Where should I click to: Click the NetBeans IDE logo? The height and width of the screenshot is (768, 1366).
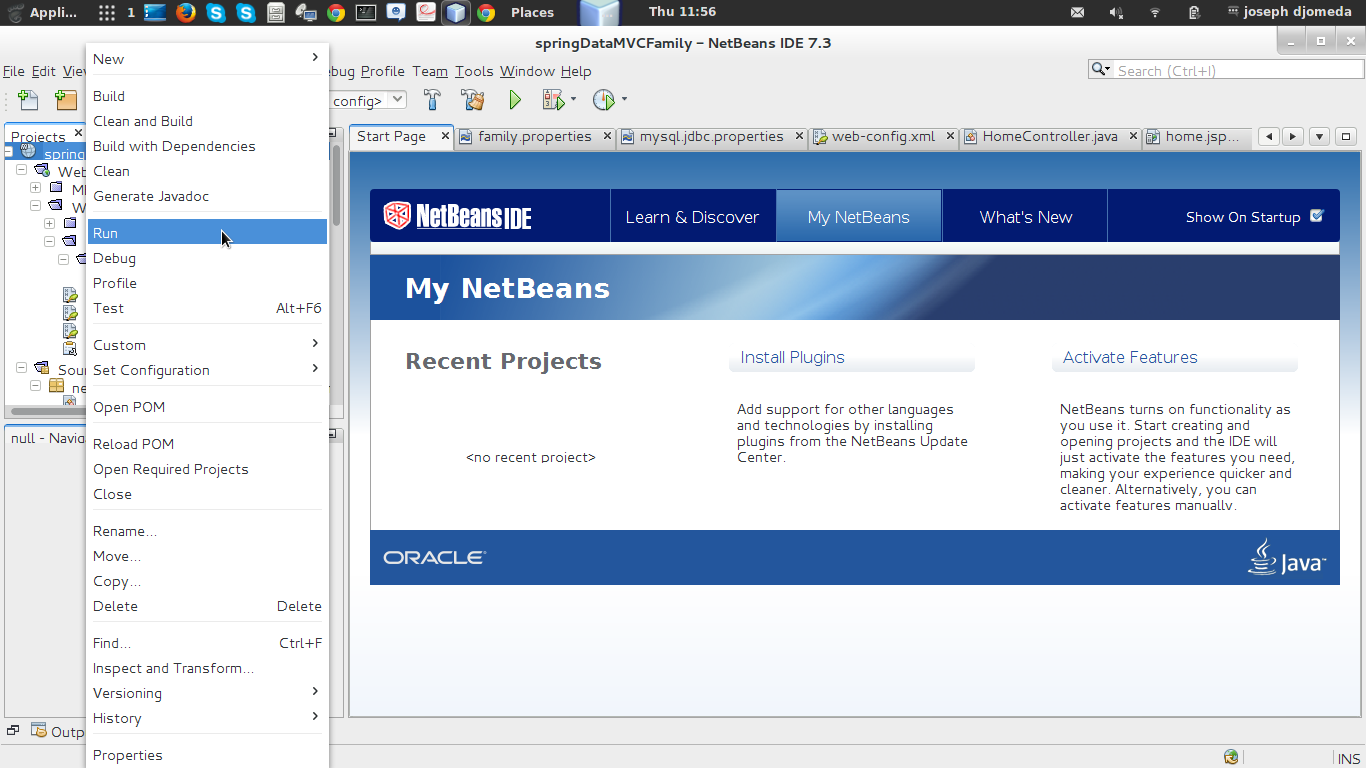458,216
